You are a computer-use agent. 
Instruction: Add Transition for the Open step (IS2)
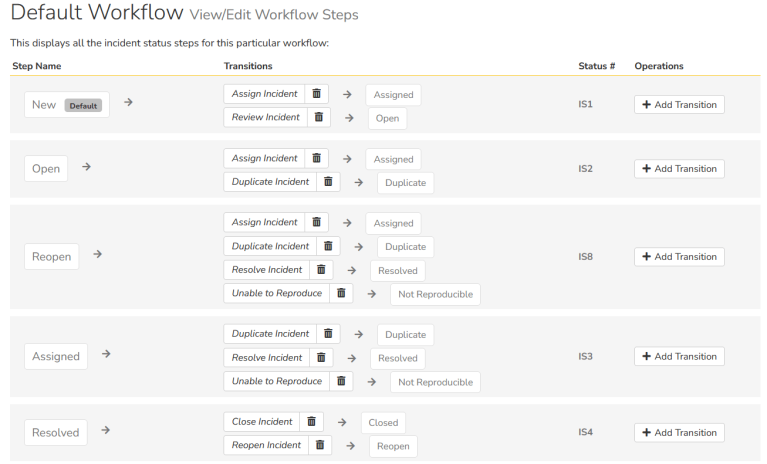(x=679, y=169)
